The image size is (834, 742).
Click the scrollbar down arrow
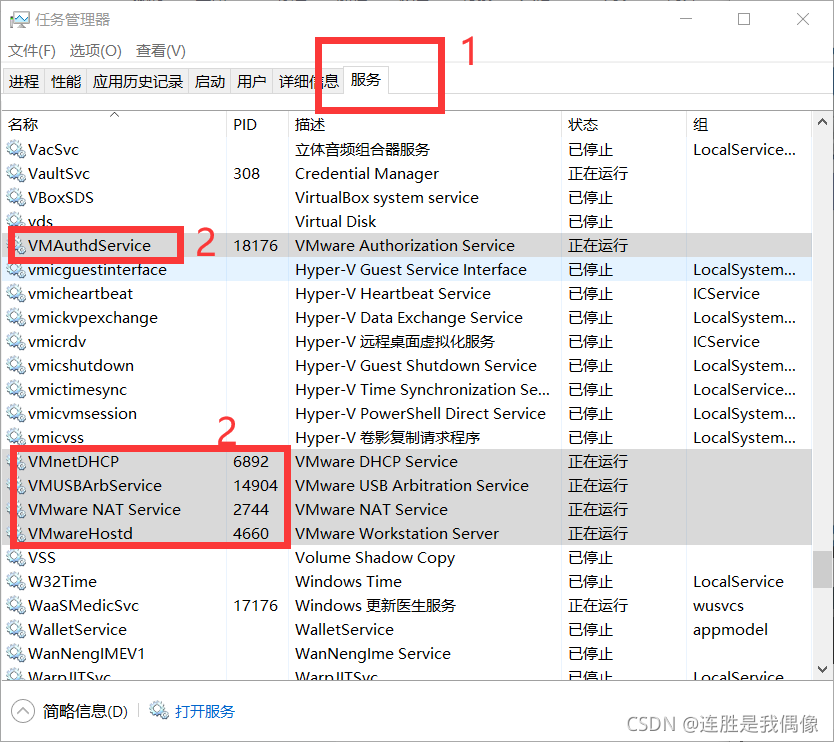click(x=822, y=669)
